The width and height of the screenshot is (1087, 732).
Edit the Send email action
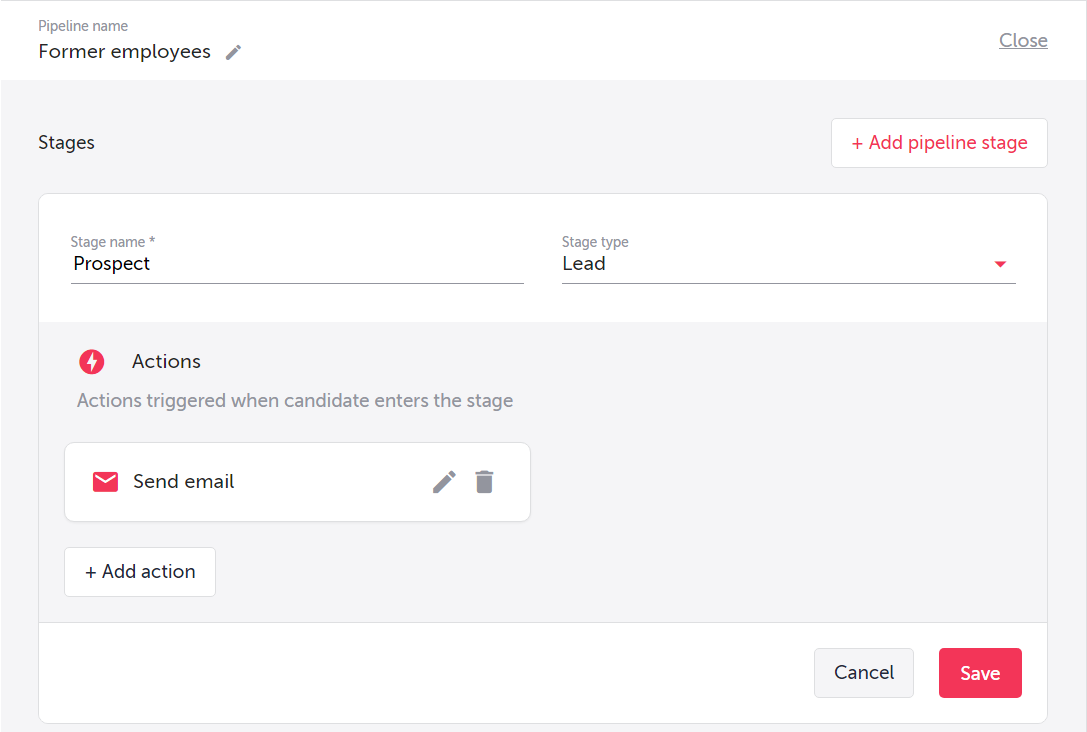[x=444, y=482]
